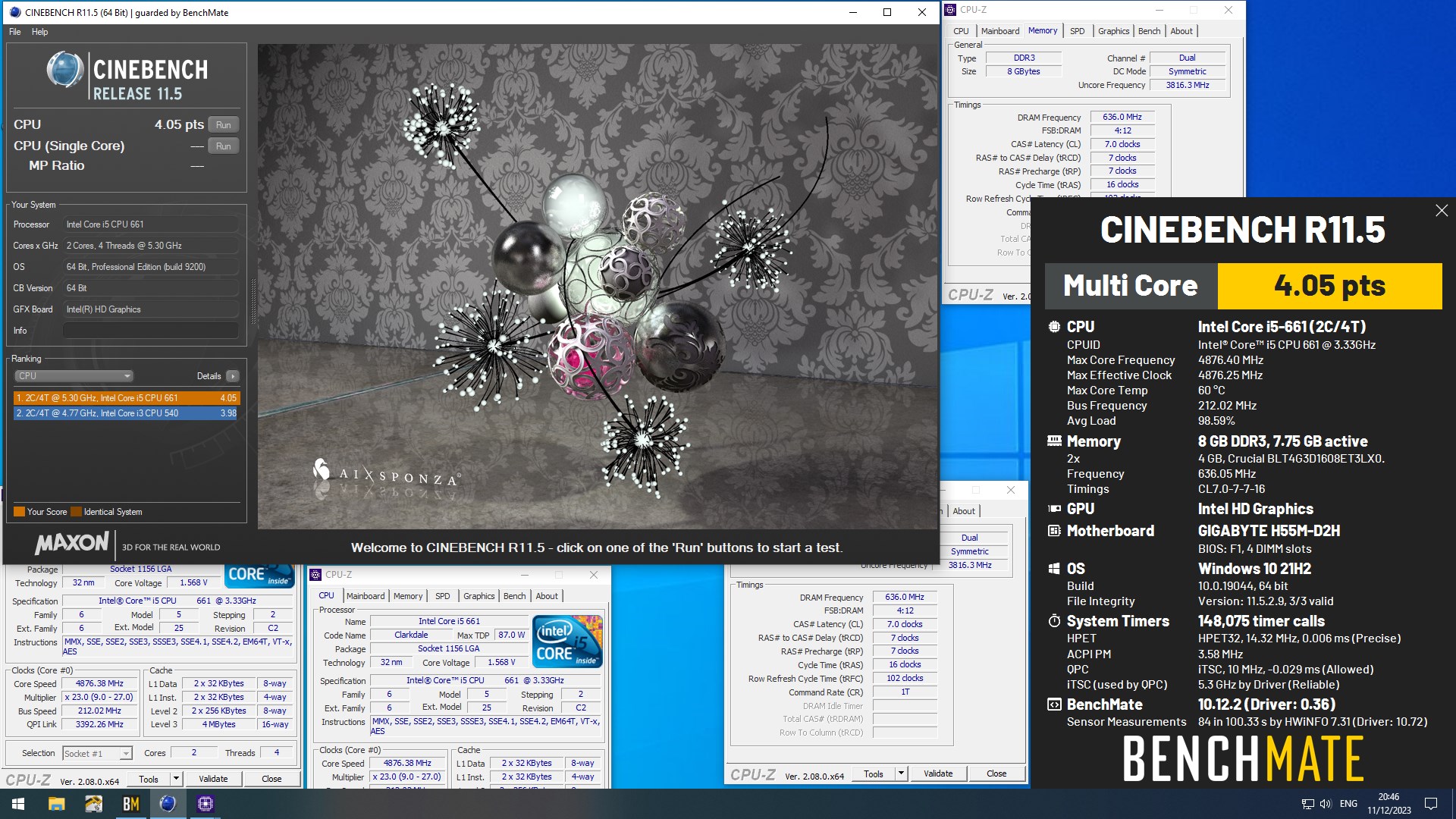
Task: Click the Info input field
Action: [150, 331]
